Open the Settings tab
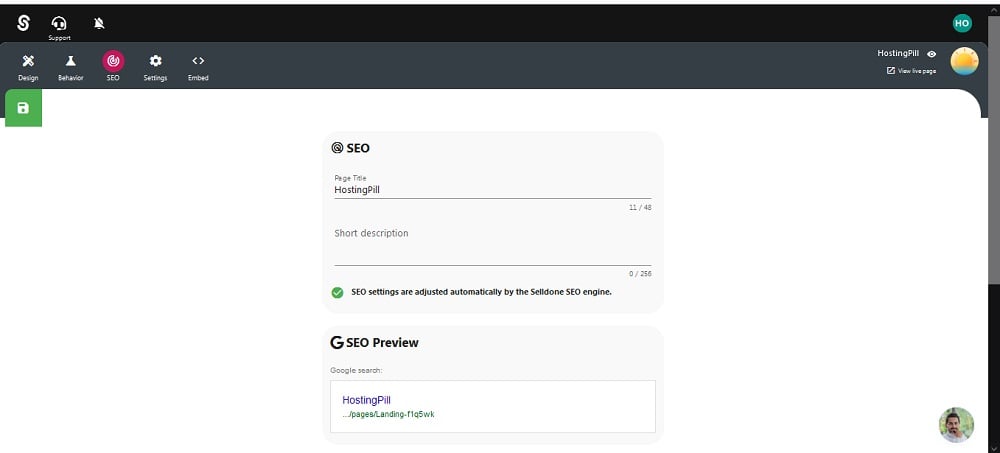The image size is (1000, 453). [156, 67]
